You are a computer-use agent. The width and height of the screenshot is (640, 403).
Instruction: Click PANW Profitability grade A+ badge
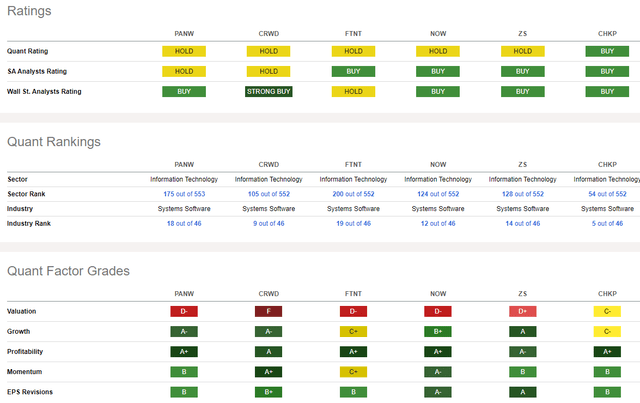[184, 352]
